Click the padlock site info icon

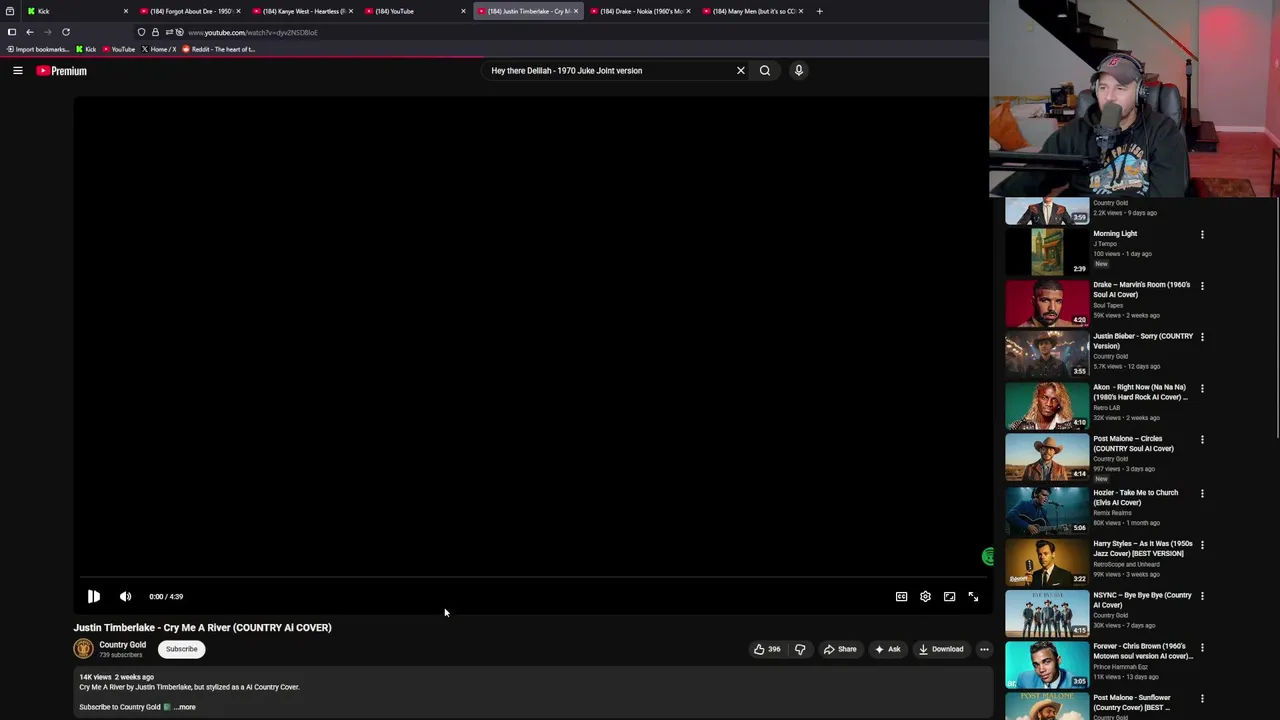[x=155, y=32]
